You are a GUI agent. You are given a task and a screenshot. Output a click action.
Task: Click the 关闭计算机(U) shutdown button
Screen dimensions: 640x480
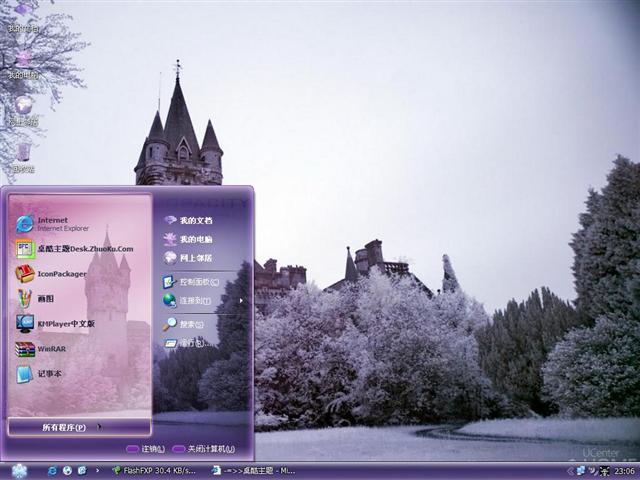click(x=204, y=449)
